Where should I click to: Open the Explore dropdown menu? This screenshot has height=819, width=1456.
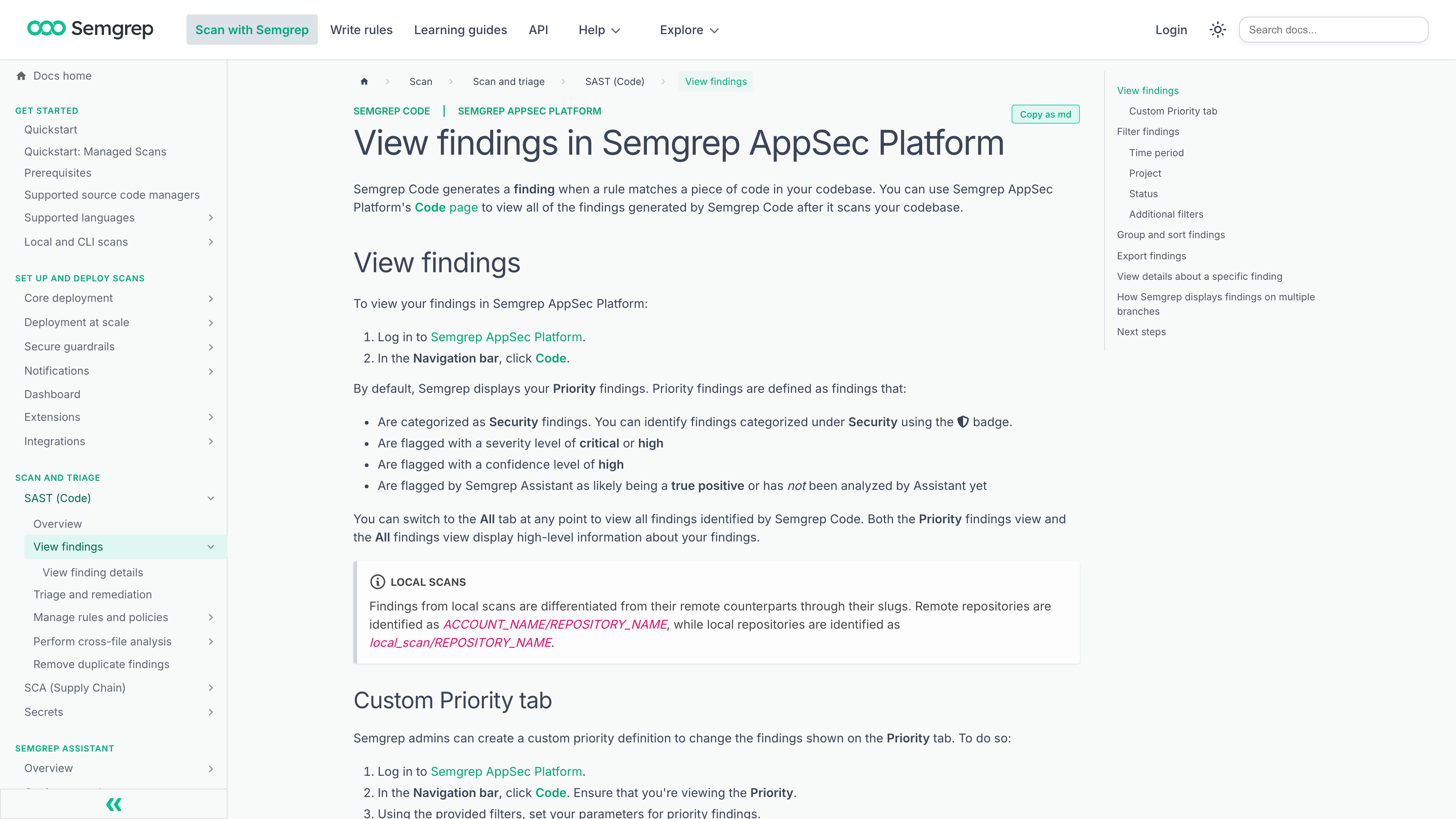[689, 30]
